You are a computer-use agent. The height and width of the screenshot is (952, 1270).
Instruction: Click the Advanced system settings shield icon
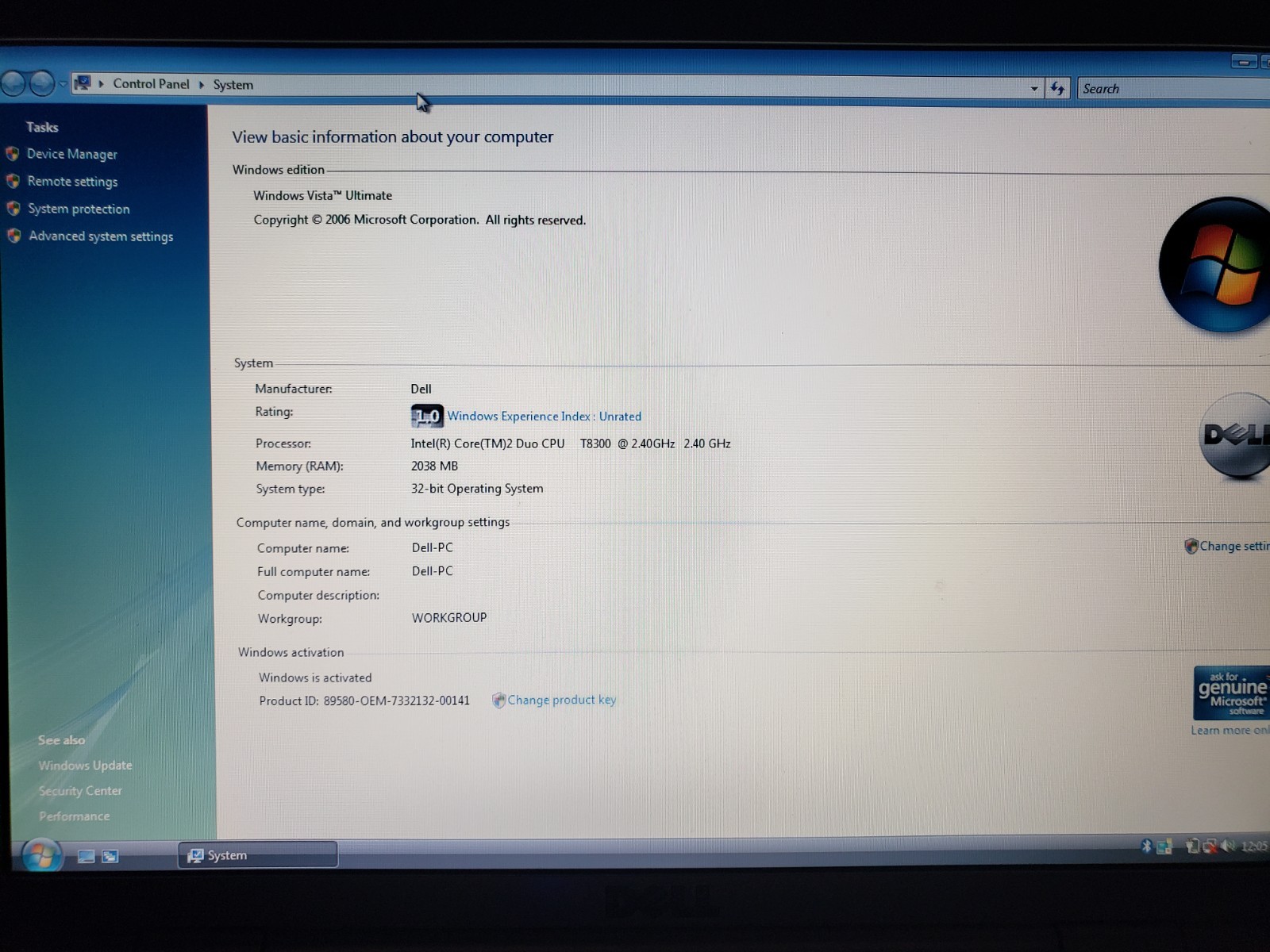coord(14,236)
